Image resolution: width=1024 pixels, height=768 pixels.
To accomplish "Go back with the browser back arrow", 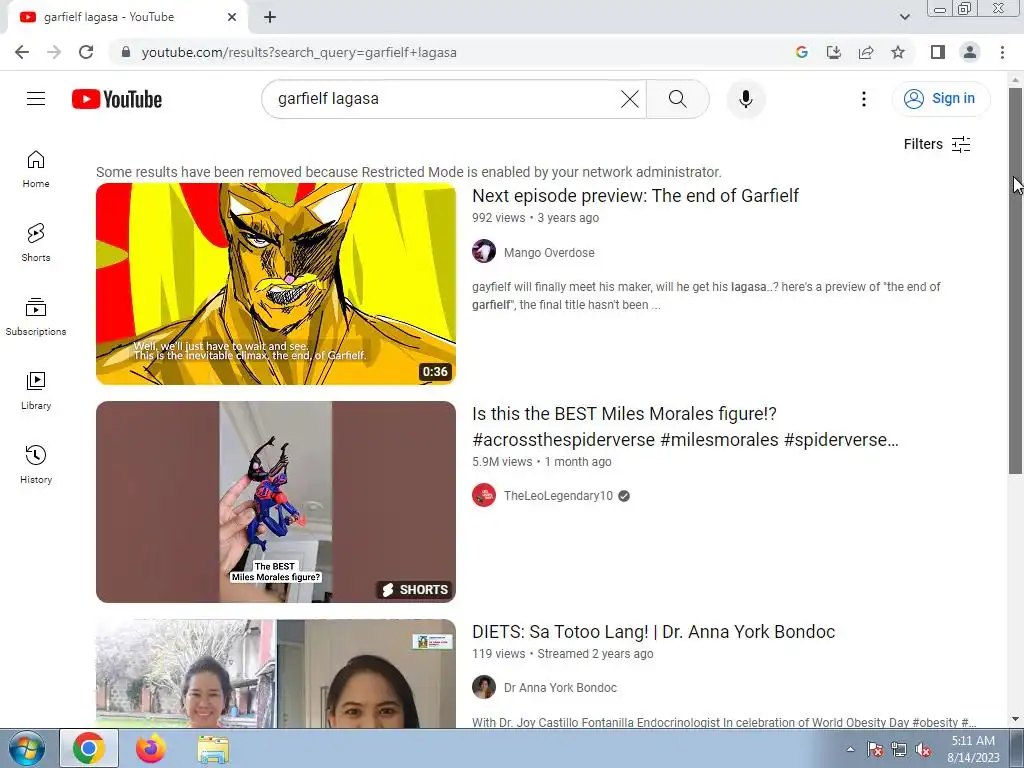I will point(22,52).
